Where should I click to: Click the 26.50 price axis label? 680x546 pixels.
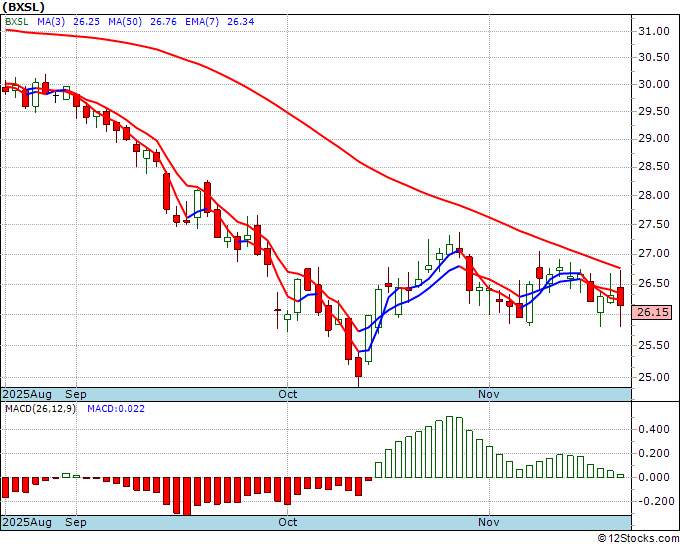(654, 284)
